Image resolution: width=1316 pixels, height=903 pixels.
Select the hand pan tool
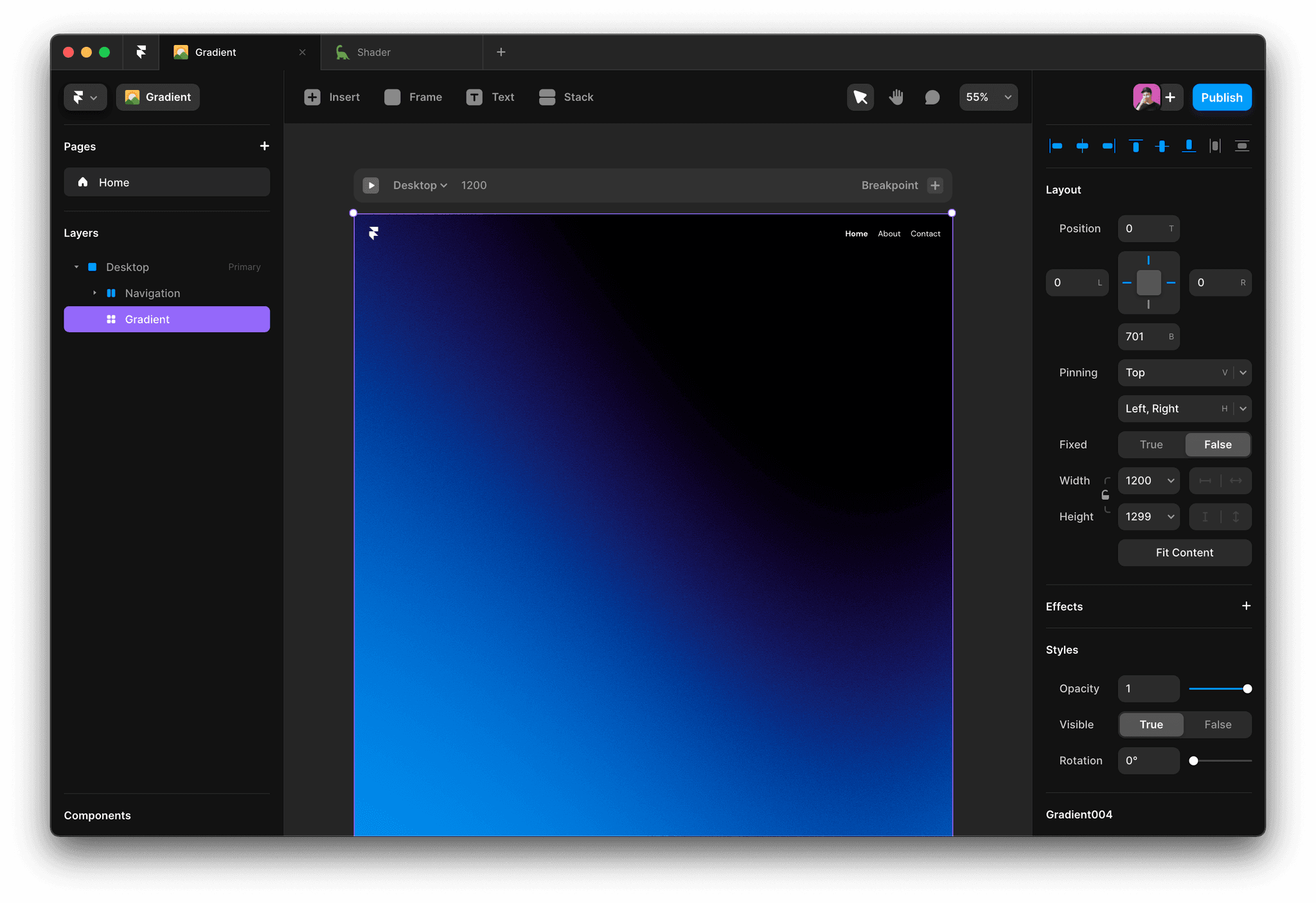pos(896,97)
